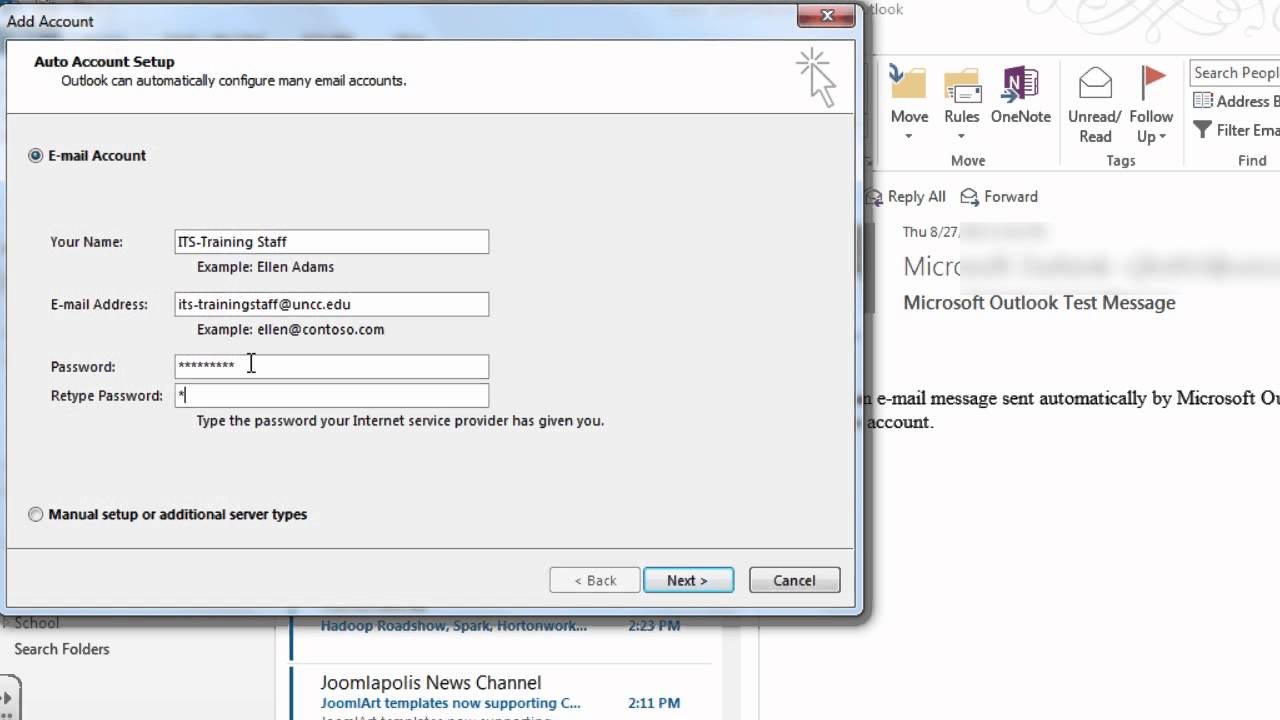Expand the folder pane arrow at bottom left
The height and width of the screenshot is (720, 1280).
point(8,699)
